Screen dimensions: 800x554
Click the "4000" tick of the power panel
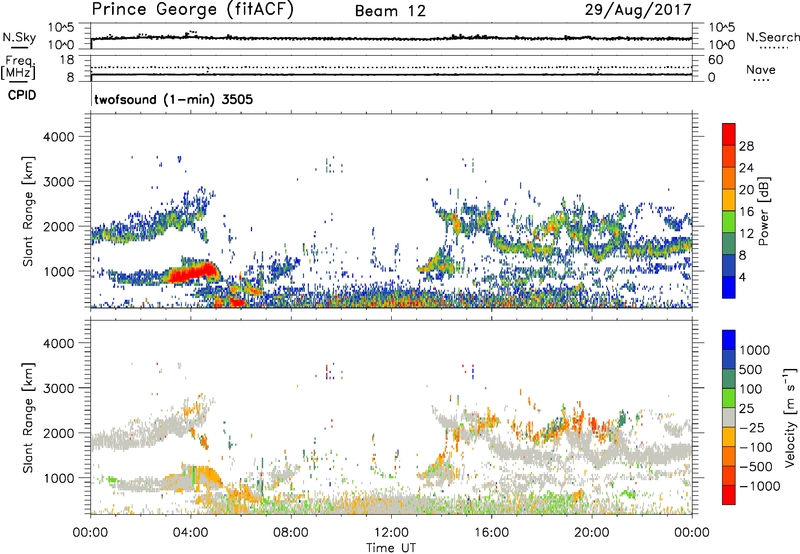58,137
